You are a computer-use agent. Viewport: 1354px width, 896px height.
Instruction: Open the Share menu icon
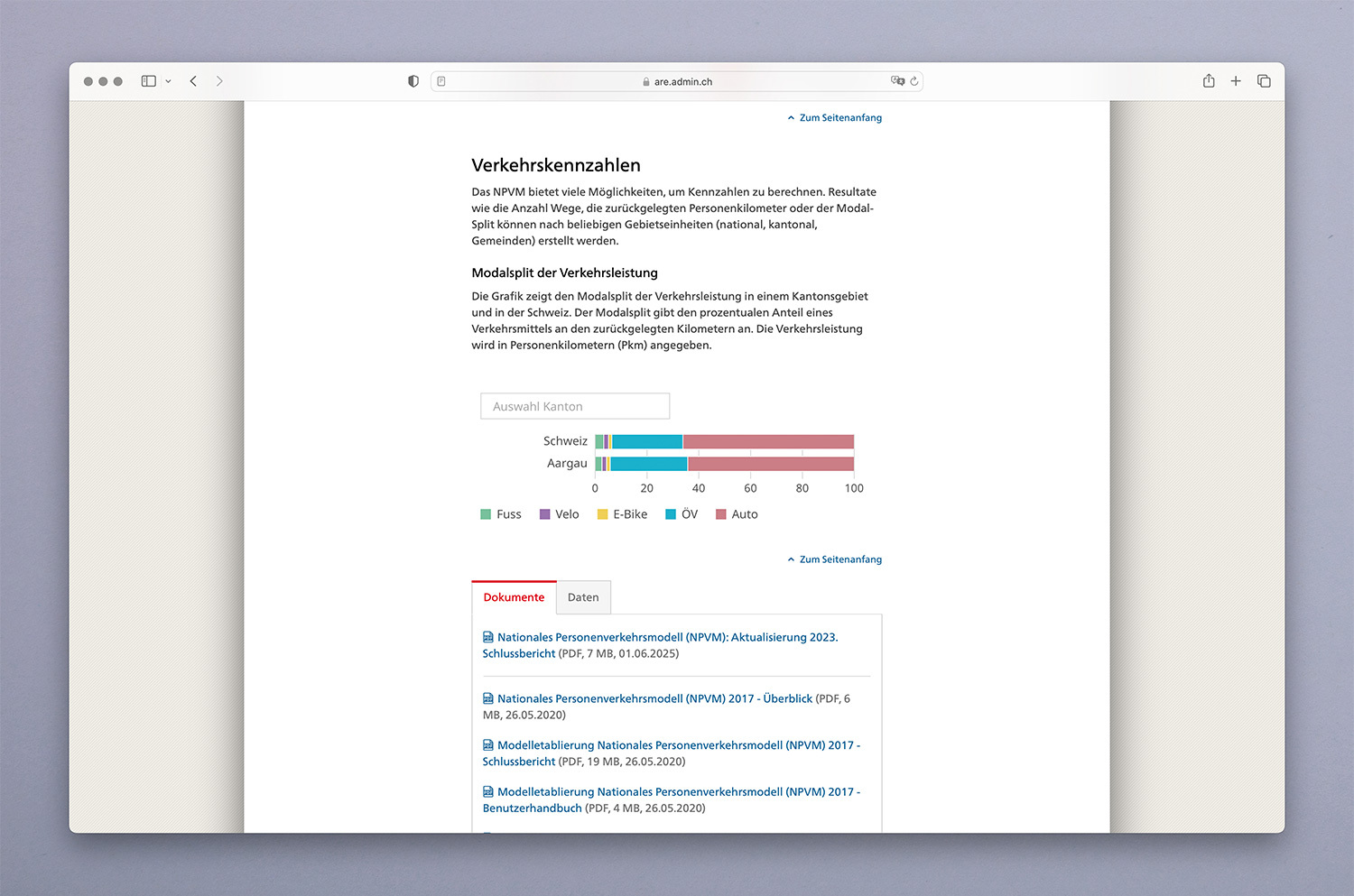point(1209,81)
